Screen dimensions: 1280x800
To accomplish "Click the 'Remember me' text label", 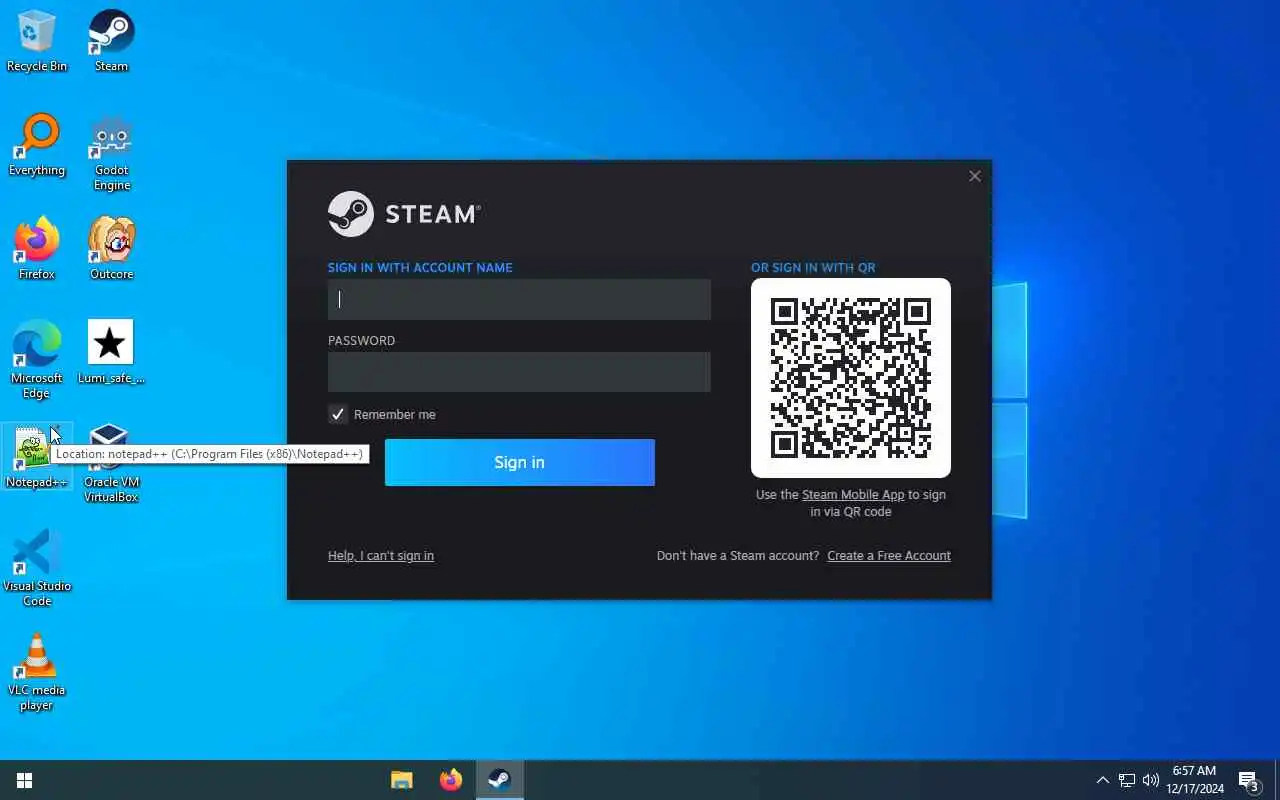I will [395, 415].
